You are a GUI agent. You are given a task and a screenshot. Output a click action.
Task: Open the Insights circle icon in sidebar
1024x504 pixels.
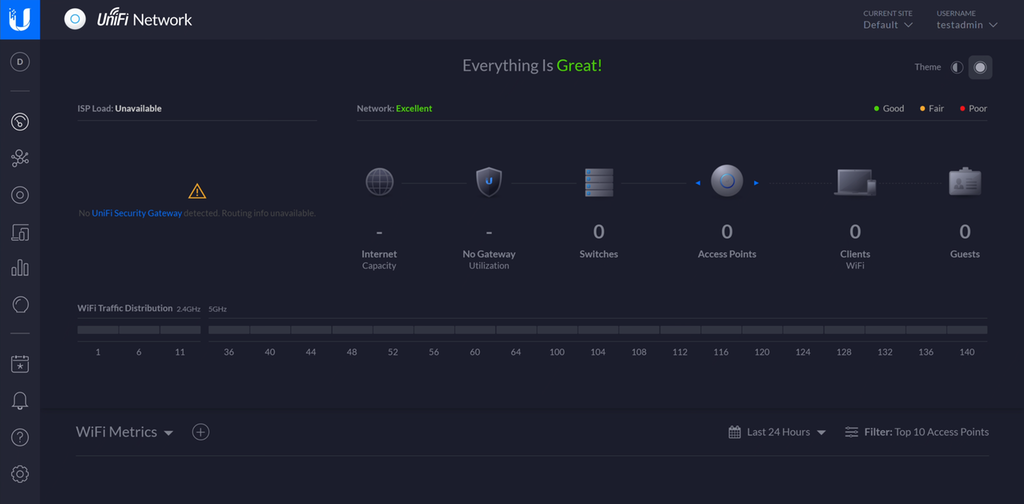coord(20,304)
